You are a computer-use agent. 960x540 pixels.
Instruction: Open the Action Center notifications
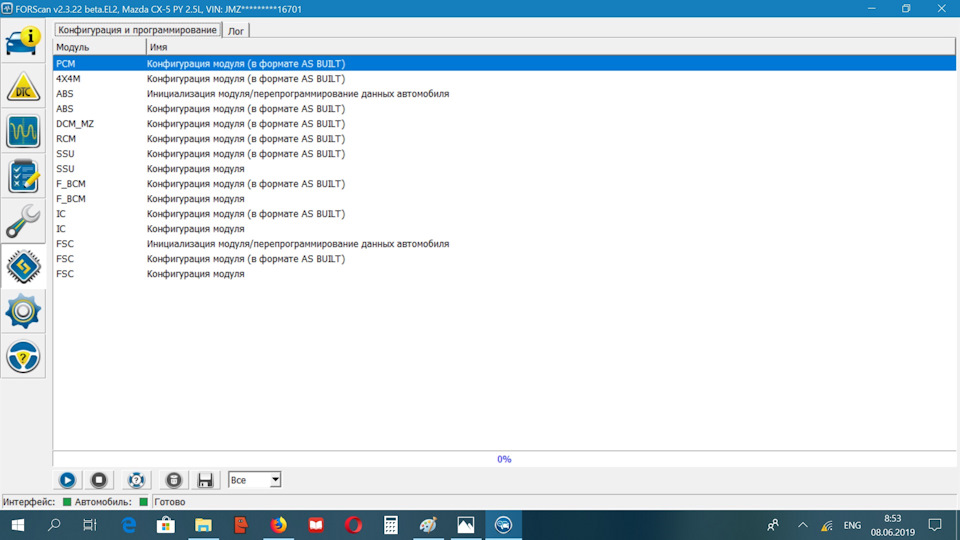tap(935, 525)
